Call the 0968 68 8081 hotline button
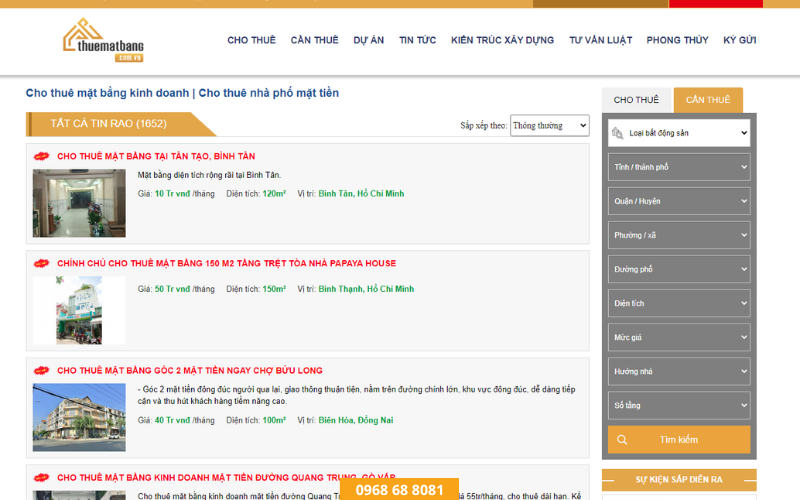This screenshot has width=800, height=500. [399, 489]
